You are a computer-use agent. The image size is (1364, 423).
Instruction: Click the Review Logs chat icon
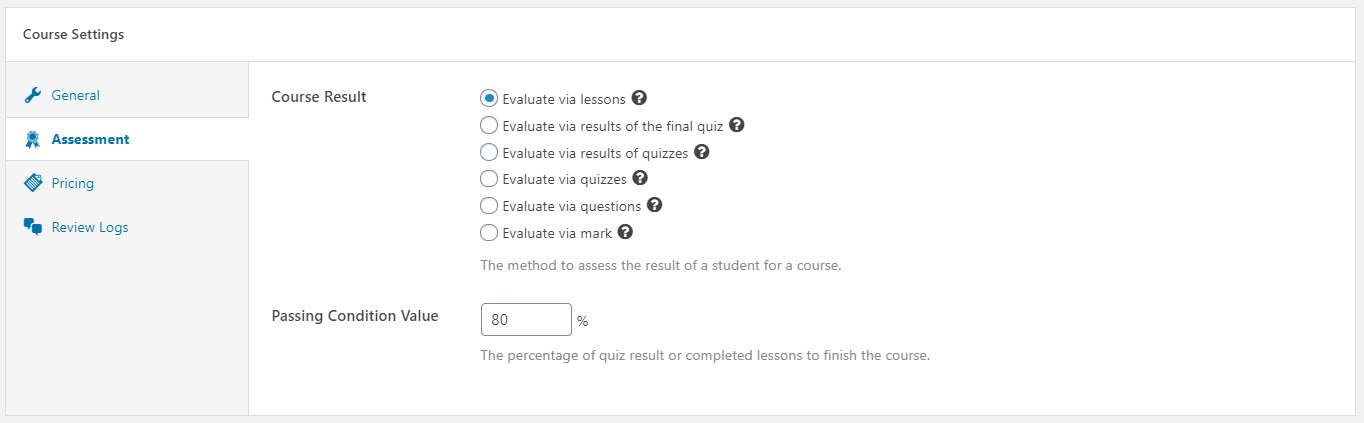point(33,227)
